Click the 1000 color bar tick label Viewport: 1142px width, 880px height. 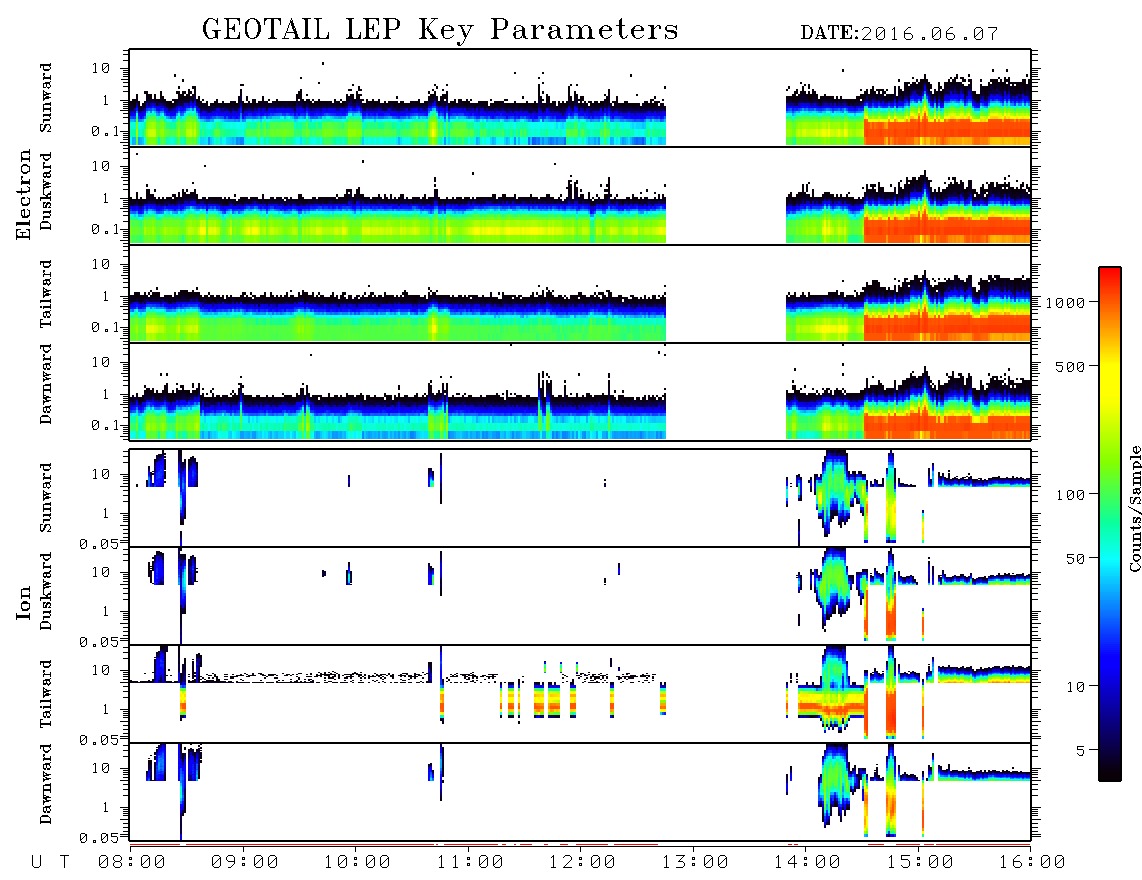click(x=1065, y=302)
